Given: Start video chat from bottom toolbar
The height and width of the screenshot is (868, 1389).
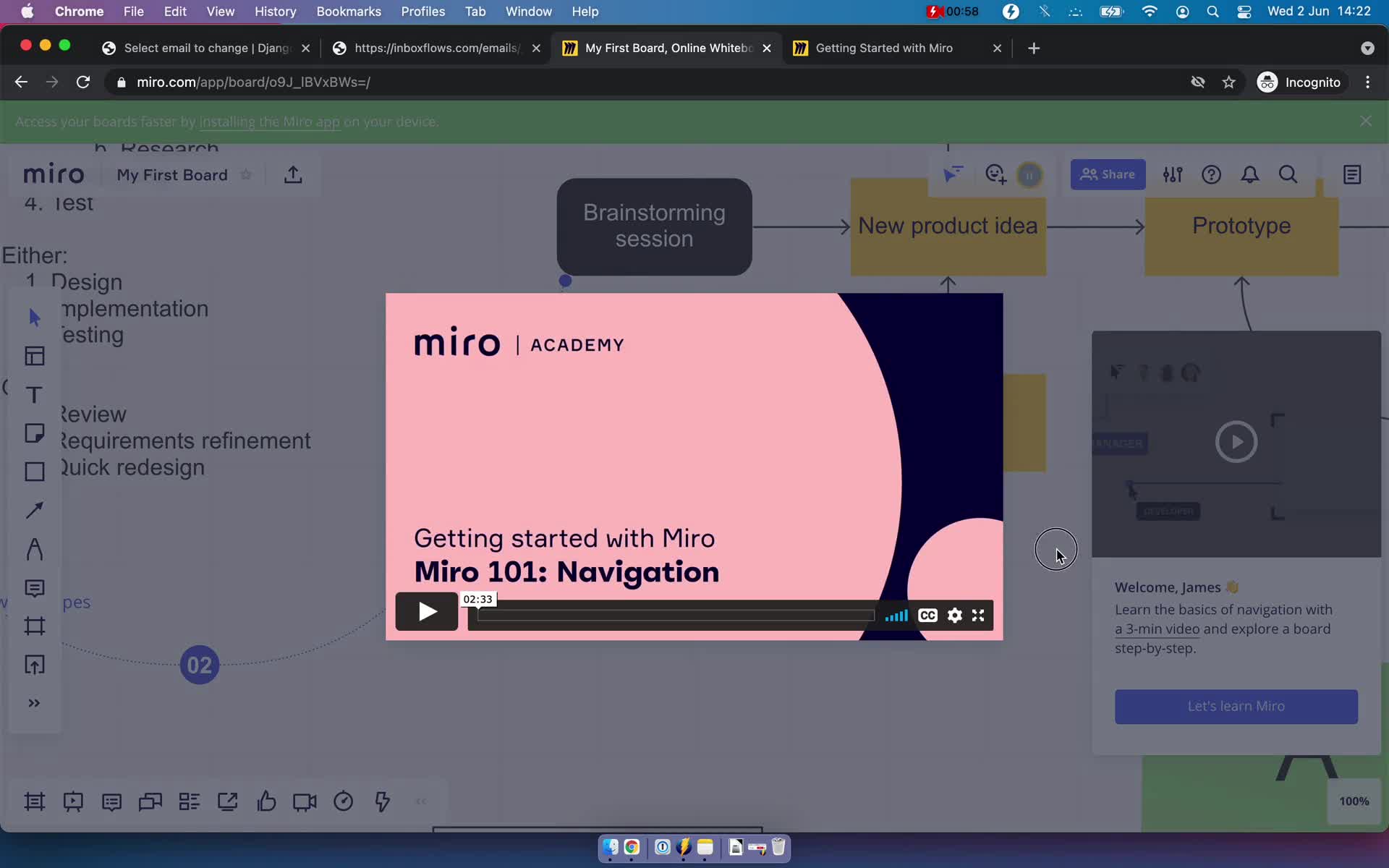Looking at the screenshot, I should pos(305,801).
